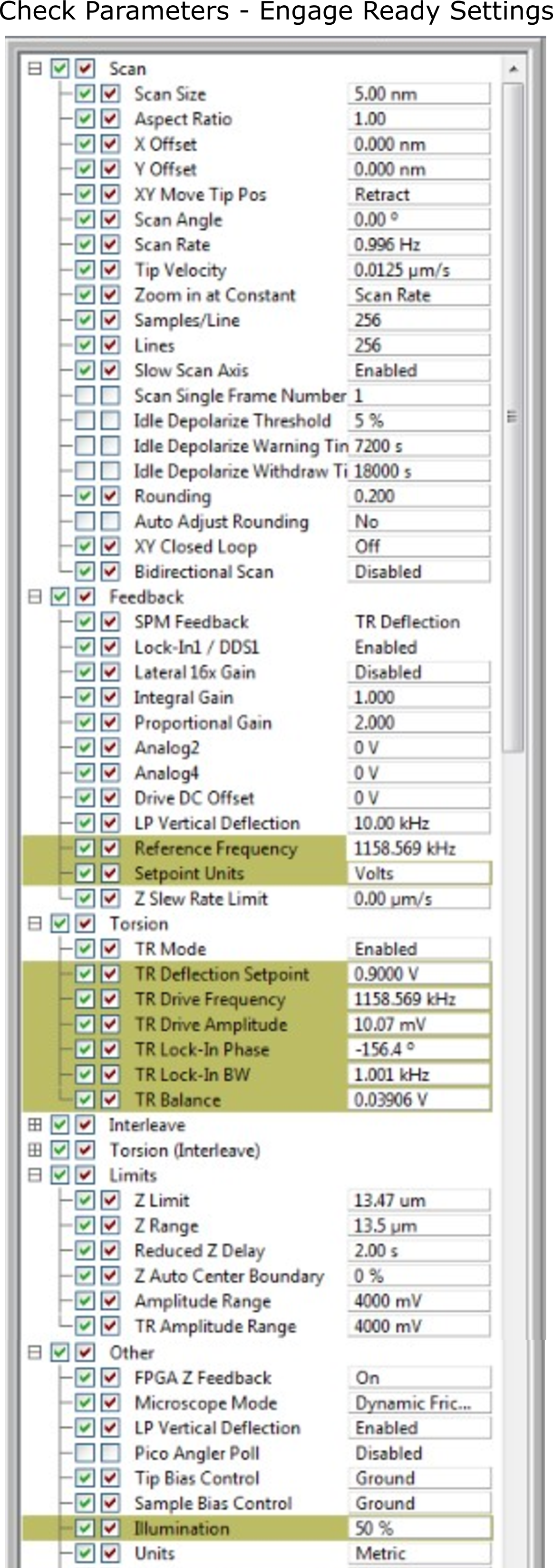This screenshot has height=1568, width=553.
Task: Click the scrollbar up arrow
Action: [x=513, y=69]
